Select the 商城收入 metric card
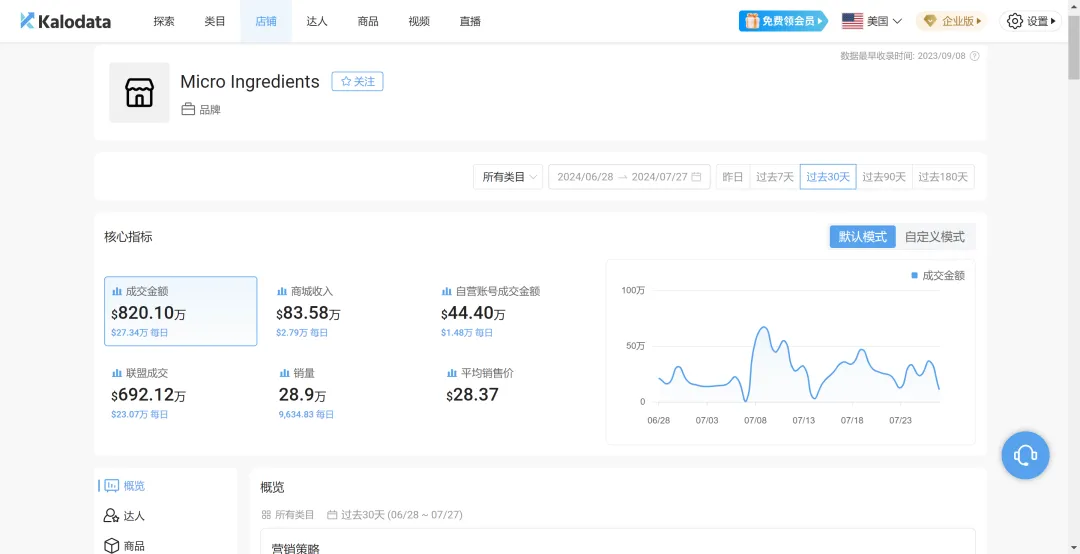The width and height of the screenshot is (1080, 554). pos(345,311)
